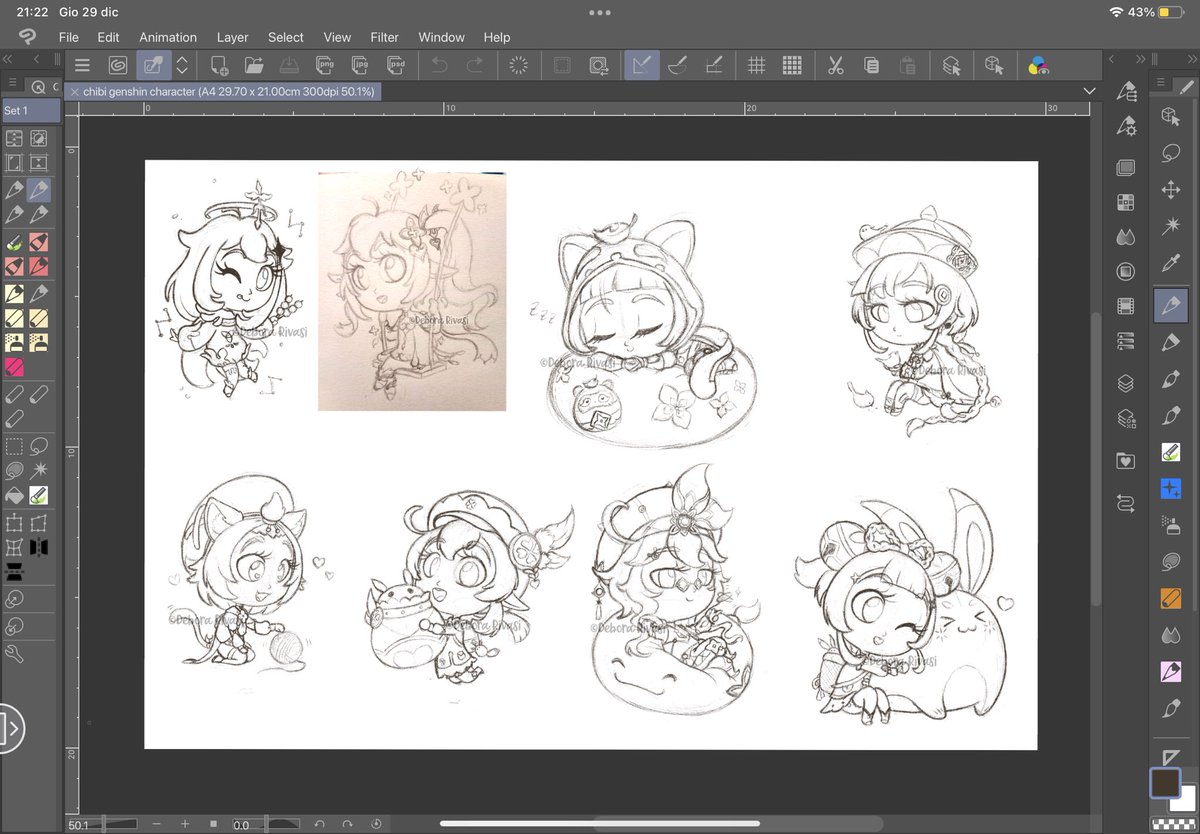Pick the magenta decoration brush icon
This screenshot has height=834, width=1200.
coord(15,367)
